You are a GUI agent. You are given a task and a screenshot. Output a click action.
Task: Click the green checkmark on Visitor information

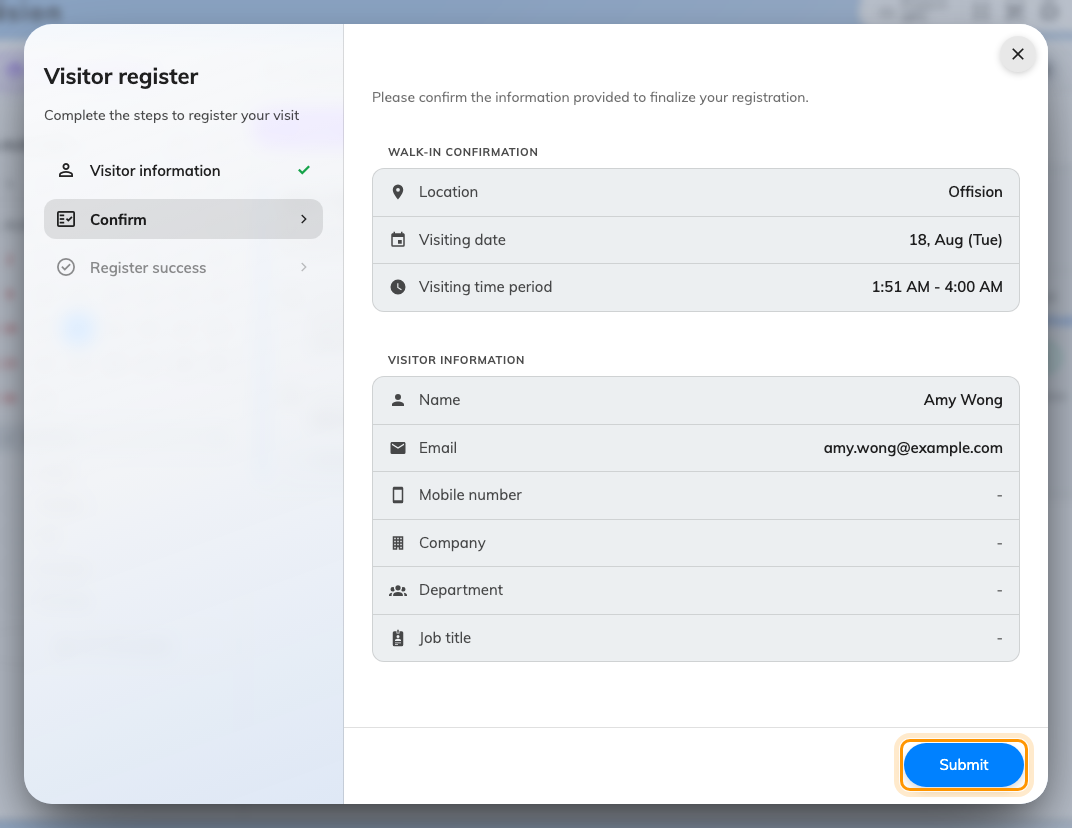point(304,170)
